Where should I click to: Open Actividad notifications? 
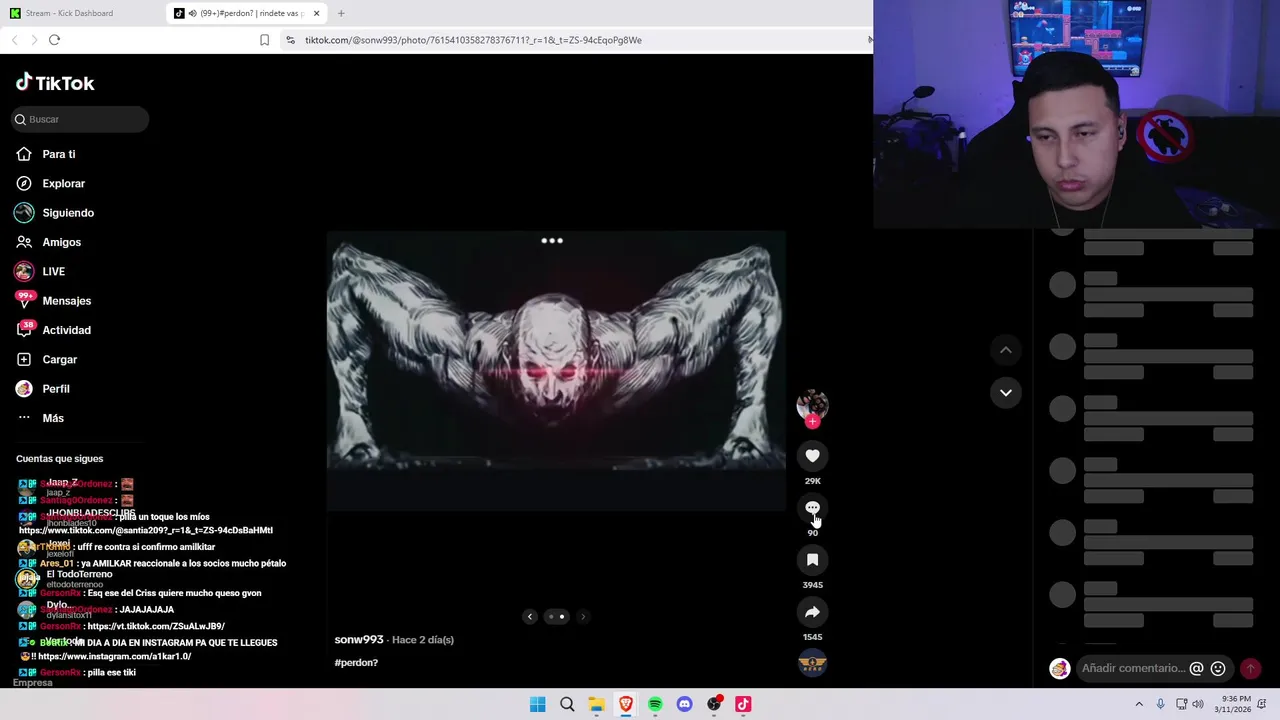pos(66,330)
